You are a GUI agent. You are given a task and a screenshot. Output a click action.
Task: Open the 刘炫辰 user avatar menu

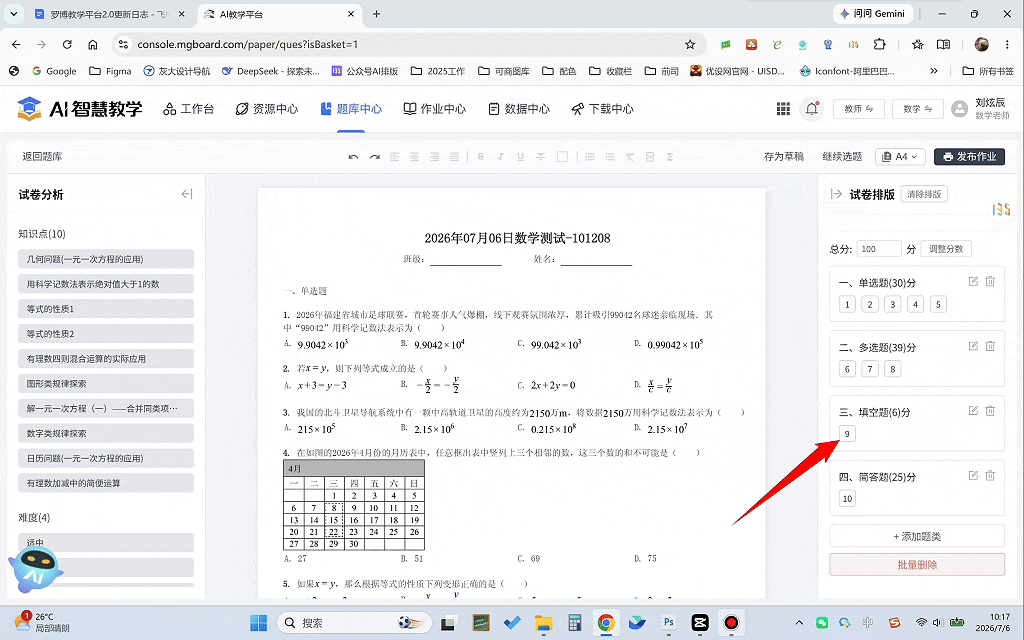(x=959, y=109)
